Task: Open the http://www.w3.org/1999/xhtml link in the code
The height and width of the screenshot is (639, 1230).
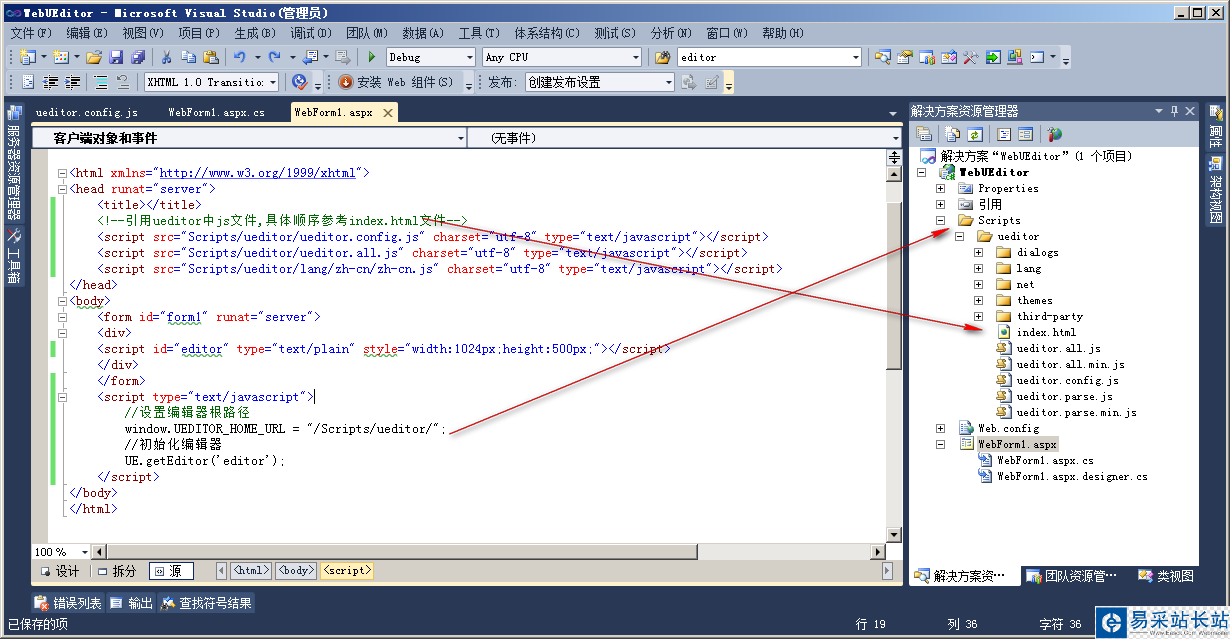Action: (258, 173)
